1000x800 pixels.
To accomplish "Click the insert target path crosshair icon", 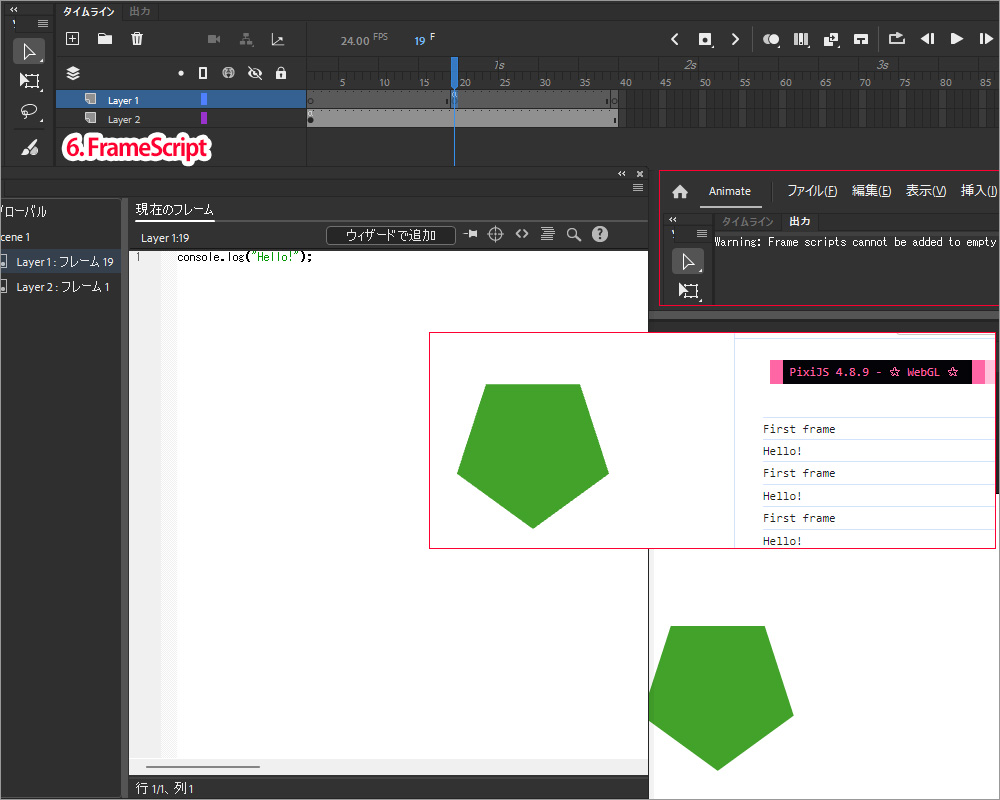I will point(495,234).
